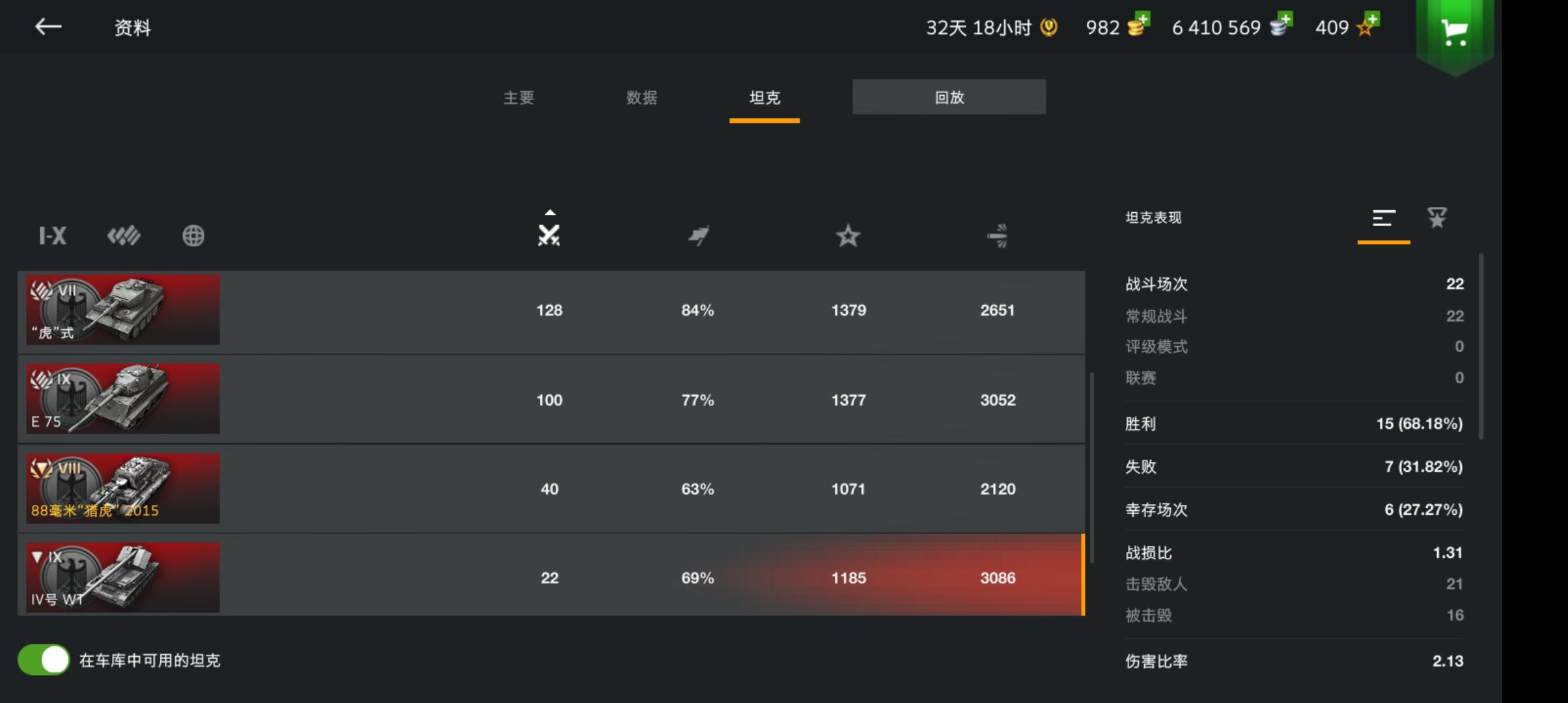Click 猎虎 battles count 40
1568x703 pixels.
[x=550, y=489]
